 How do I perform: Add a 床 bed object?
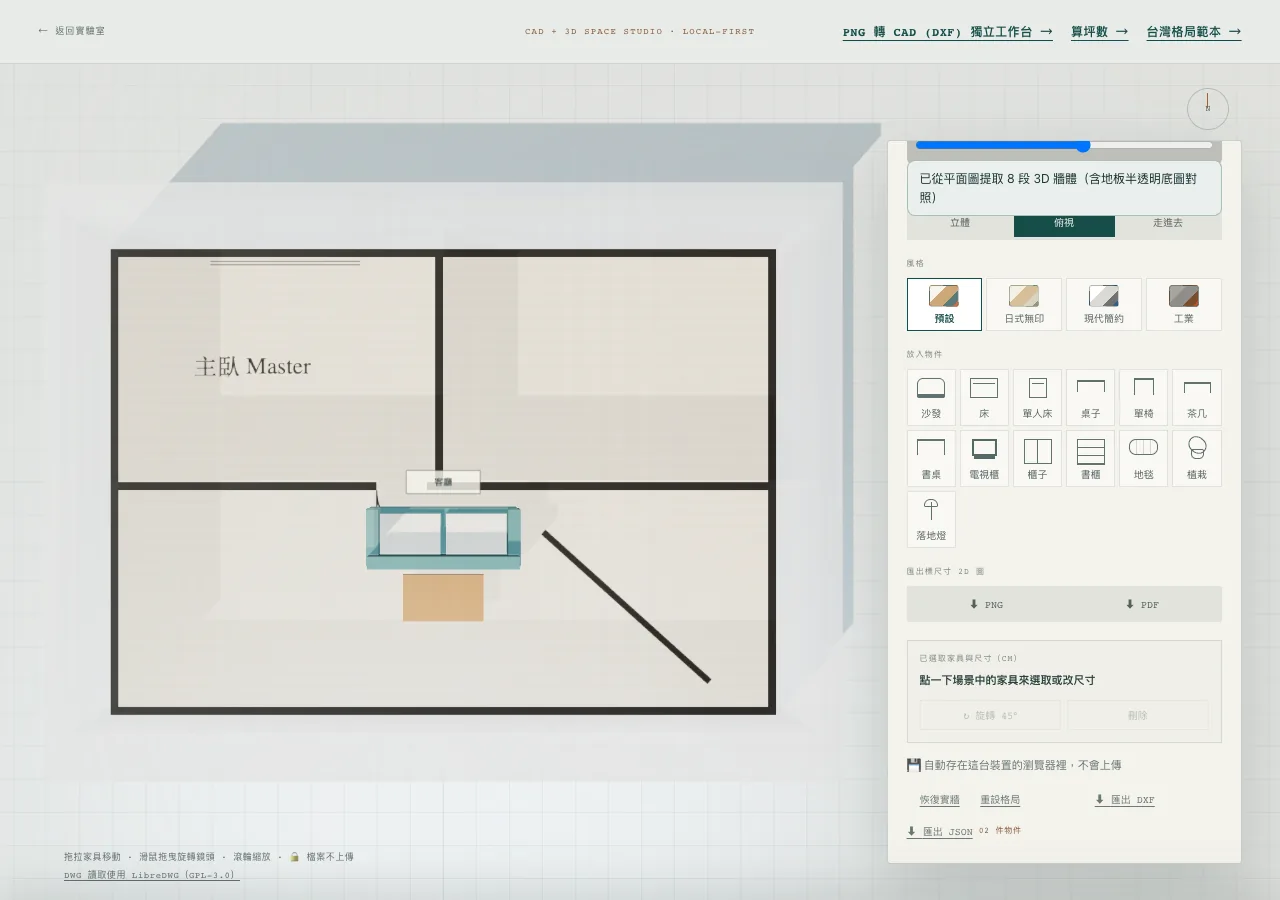[x=984, y=398]
